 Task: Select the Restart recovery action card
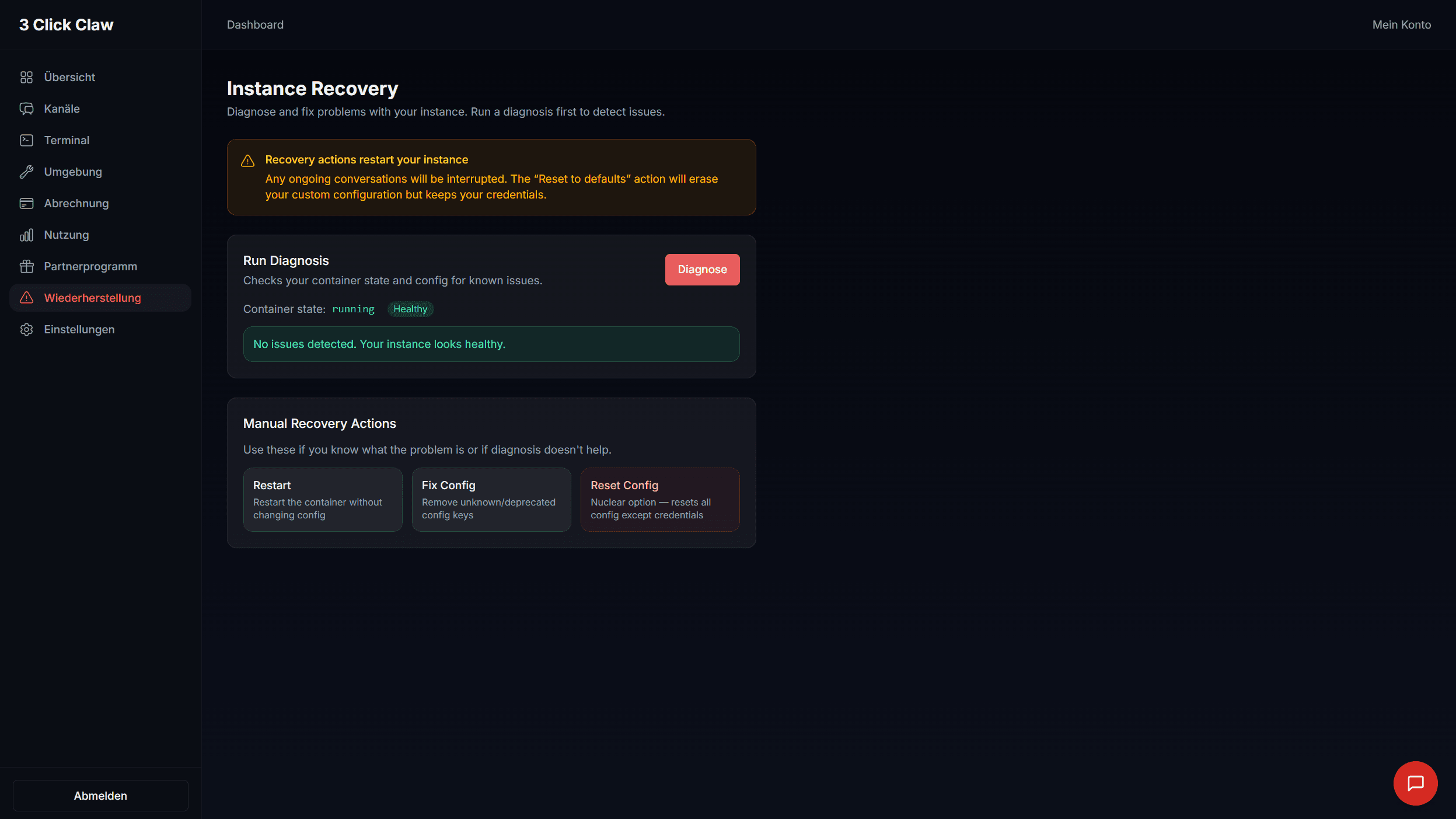[323, 499]
